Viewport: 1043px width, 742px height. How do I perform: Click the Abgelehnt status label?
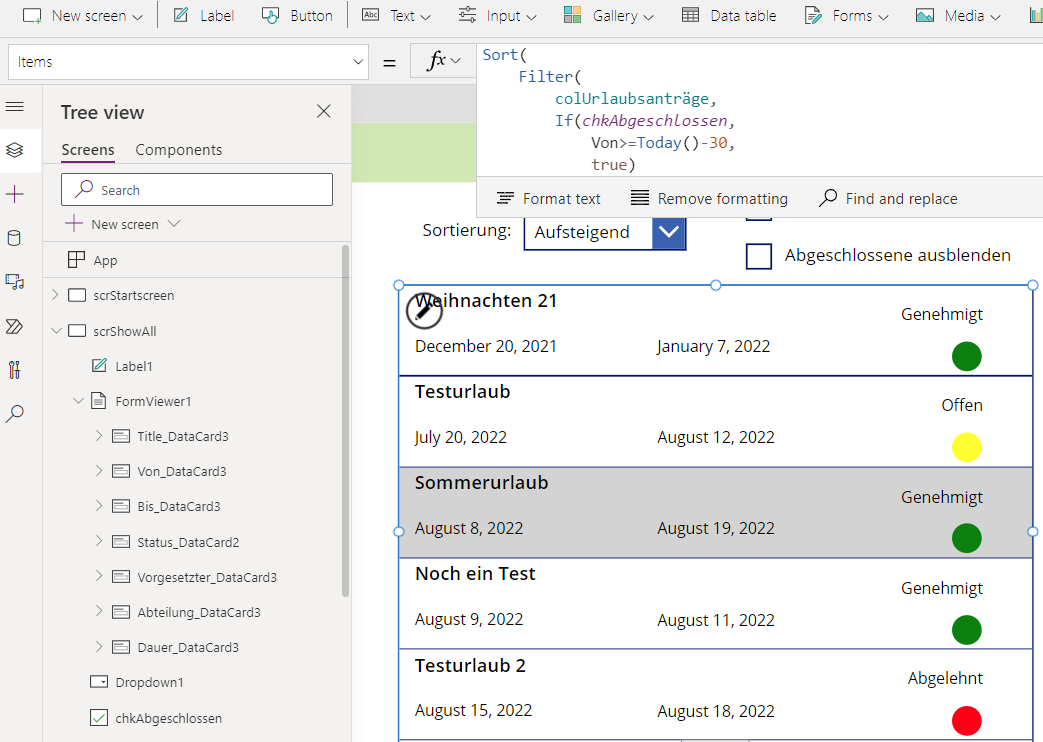pos(945,678)
